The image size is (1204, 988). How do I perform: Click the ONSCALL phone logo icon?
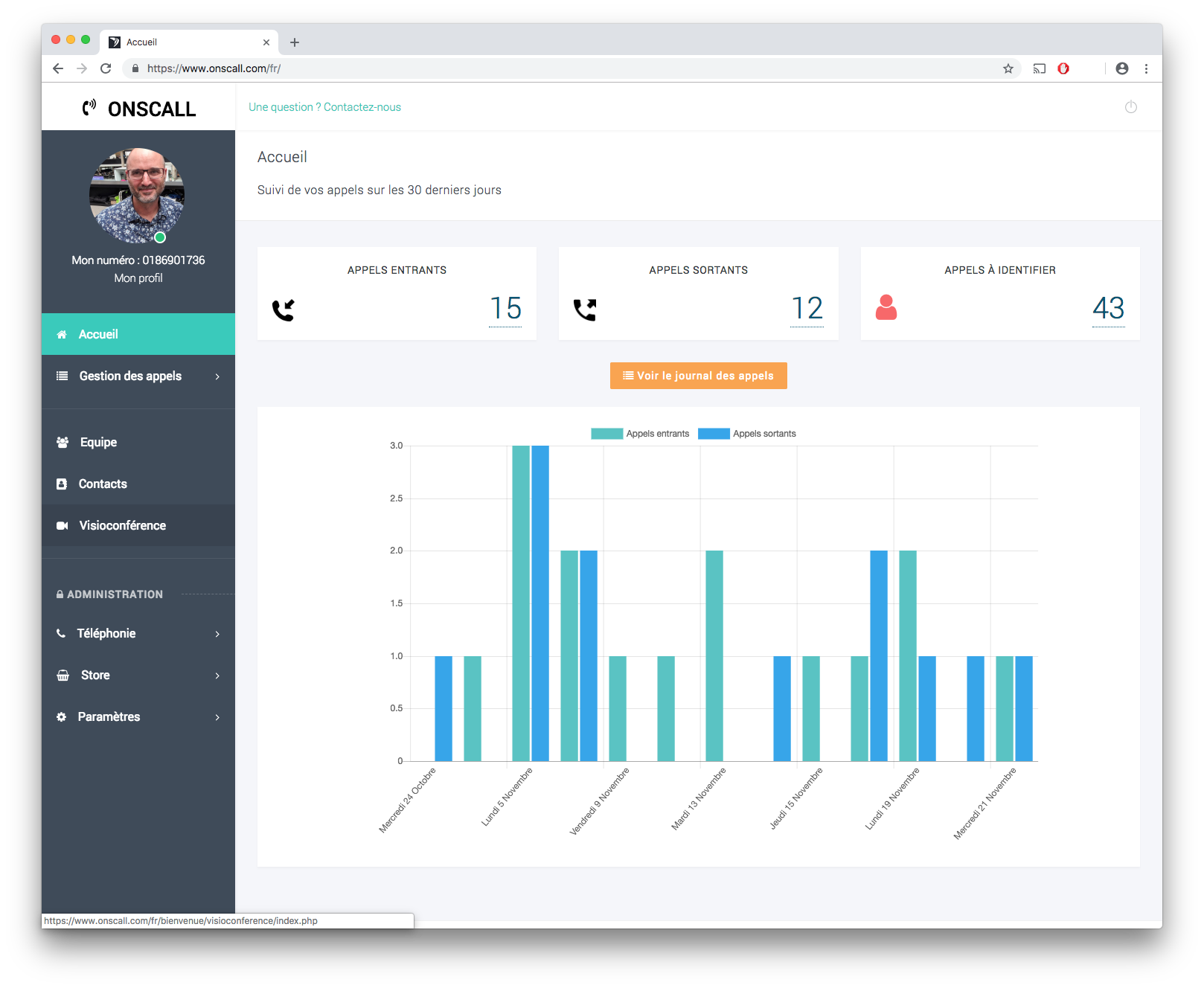89,108
